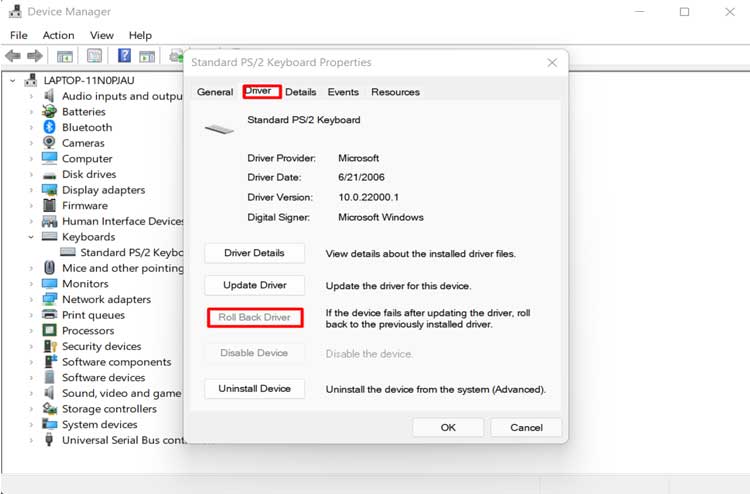This screenshot has height=494, width=750.
Task: Switch to the Events tab
Action: [x=343, y=92]
